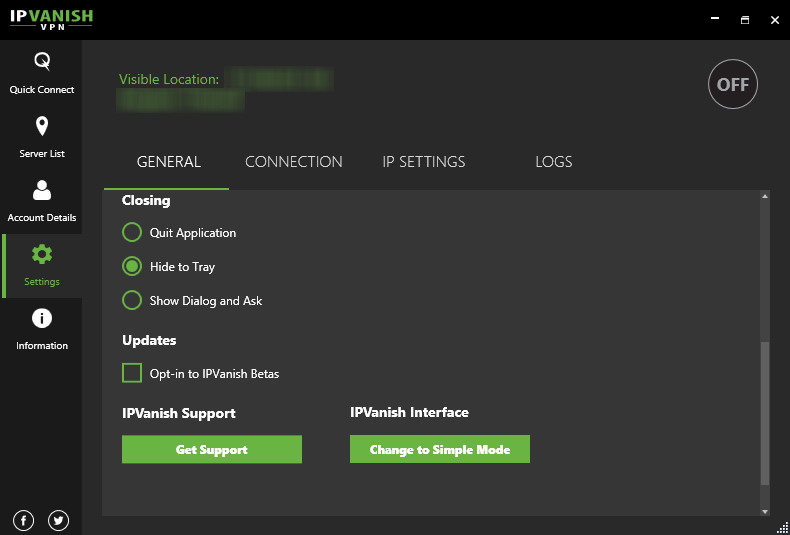Click the settings scrollbar down arrow
Screen dimensions: 790x535
click(x=765, y=511)
